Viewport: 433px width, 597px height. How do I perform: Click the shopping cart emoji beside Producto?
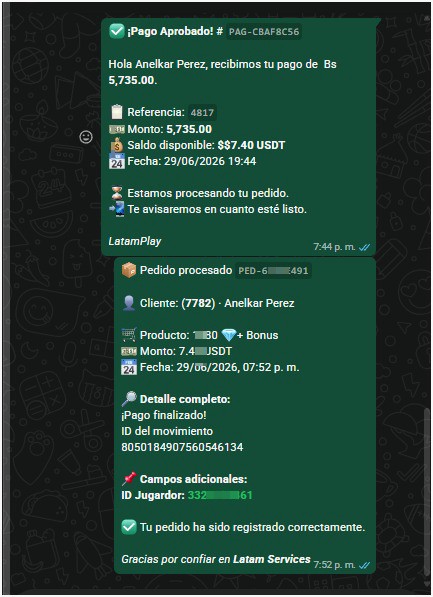point(129,335)
